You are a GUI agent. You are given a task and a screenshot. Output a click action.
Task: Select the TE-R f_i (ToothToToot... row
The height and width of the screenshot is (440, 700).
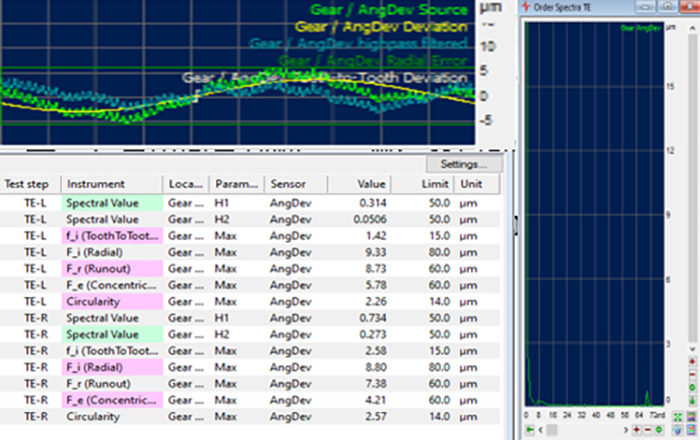250,351
